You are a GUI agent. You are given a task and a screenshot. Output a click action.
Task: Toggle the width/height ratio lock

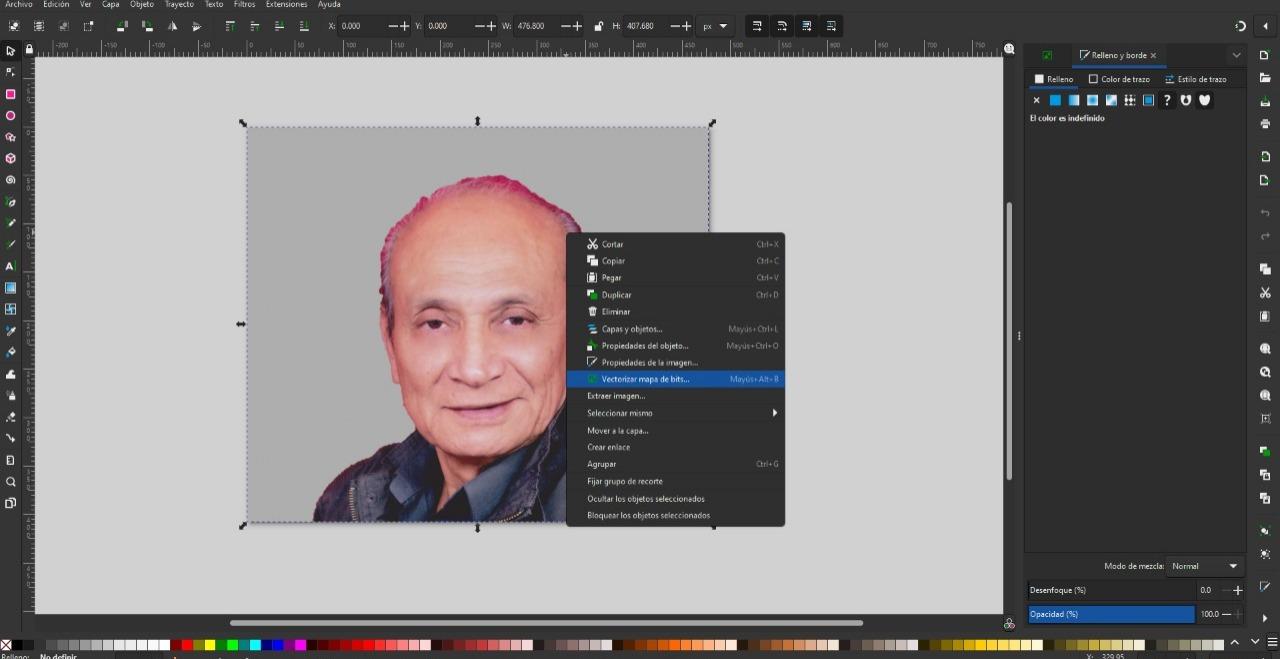598,26
